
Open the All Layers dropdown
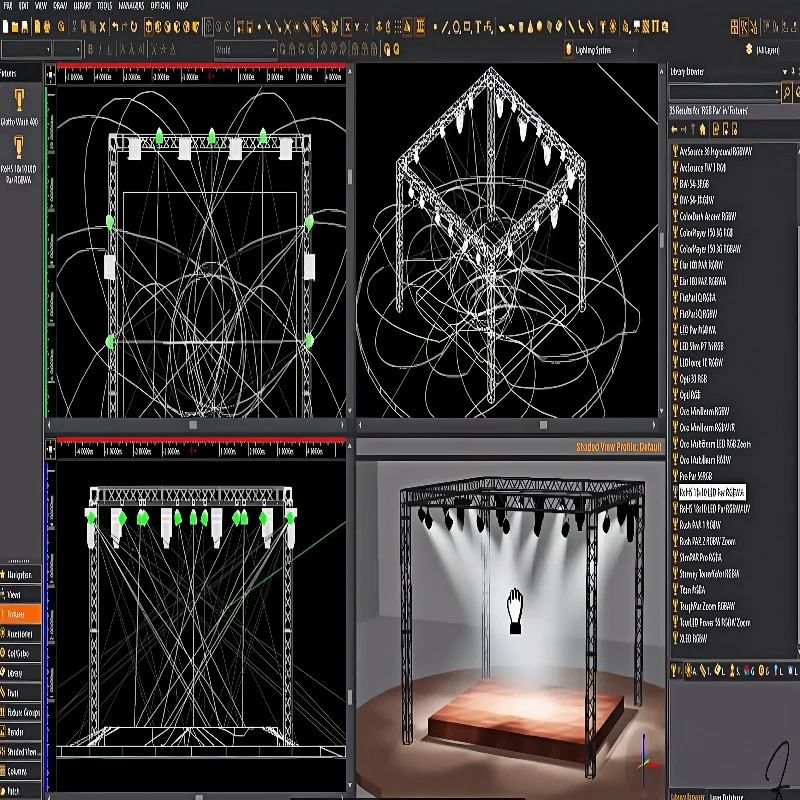pyautogui.click(x=767, y=50)
